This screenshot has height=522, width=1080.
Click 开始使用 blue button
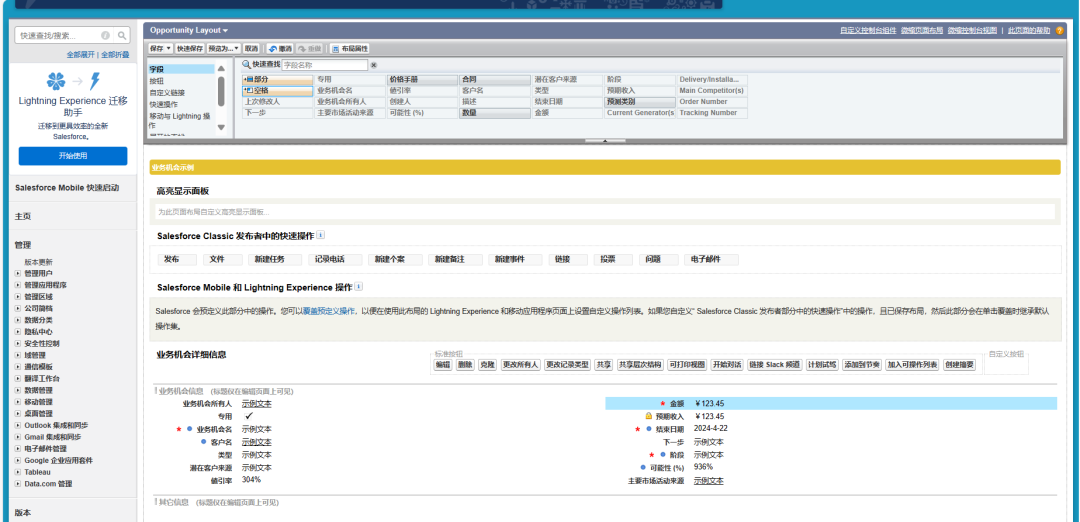[x=73, y=156]
